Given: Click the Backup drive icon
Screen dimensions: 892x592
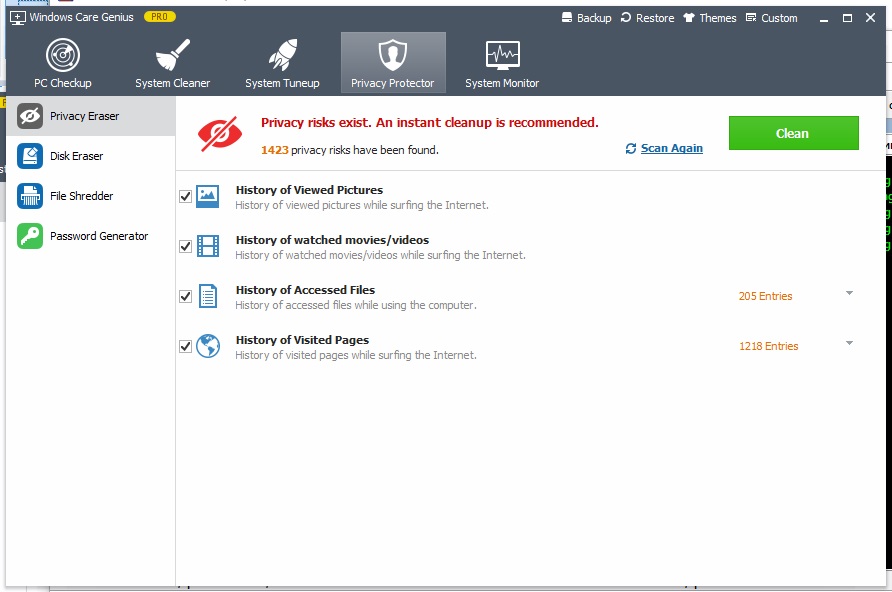Looking at the screenshot, I should 567,18.
